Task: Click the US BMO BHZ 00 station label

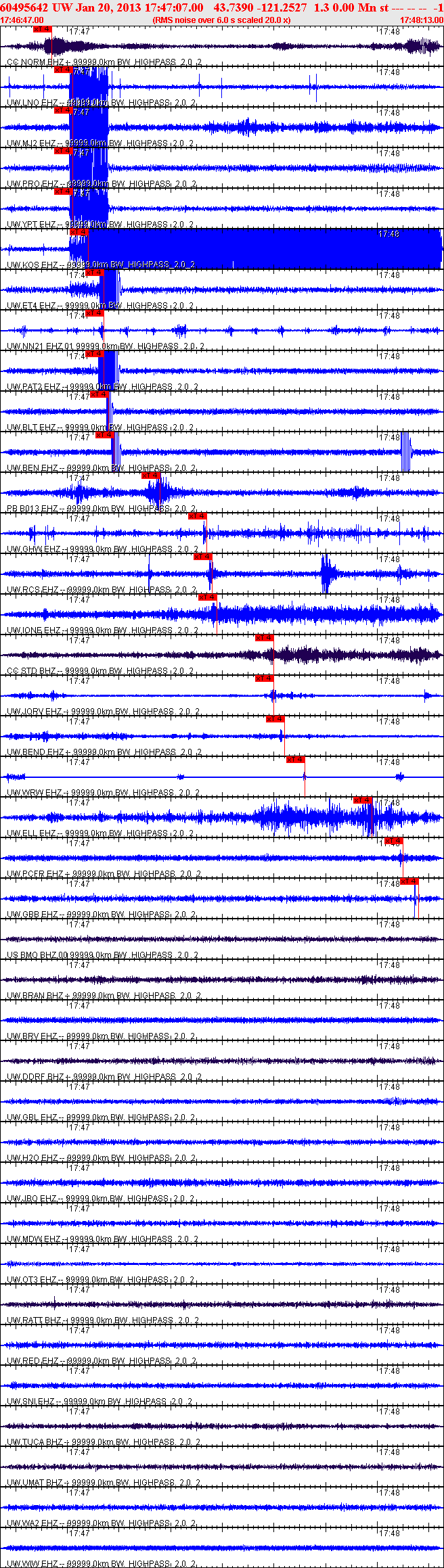Action: [102, 955]
